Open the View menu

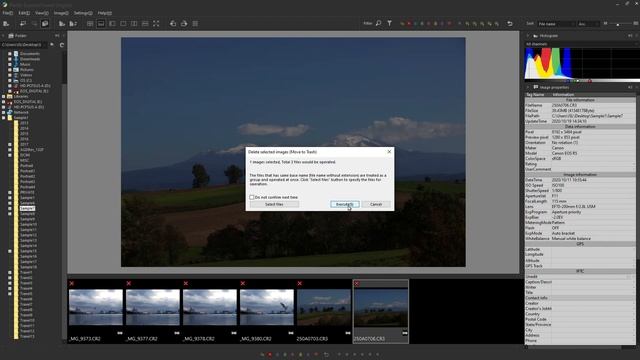point(41,13)
